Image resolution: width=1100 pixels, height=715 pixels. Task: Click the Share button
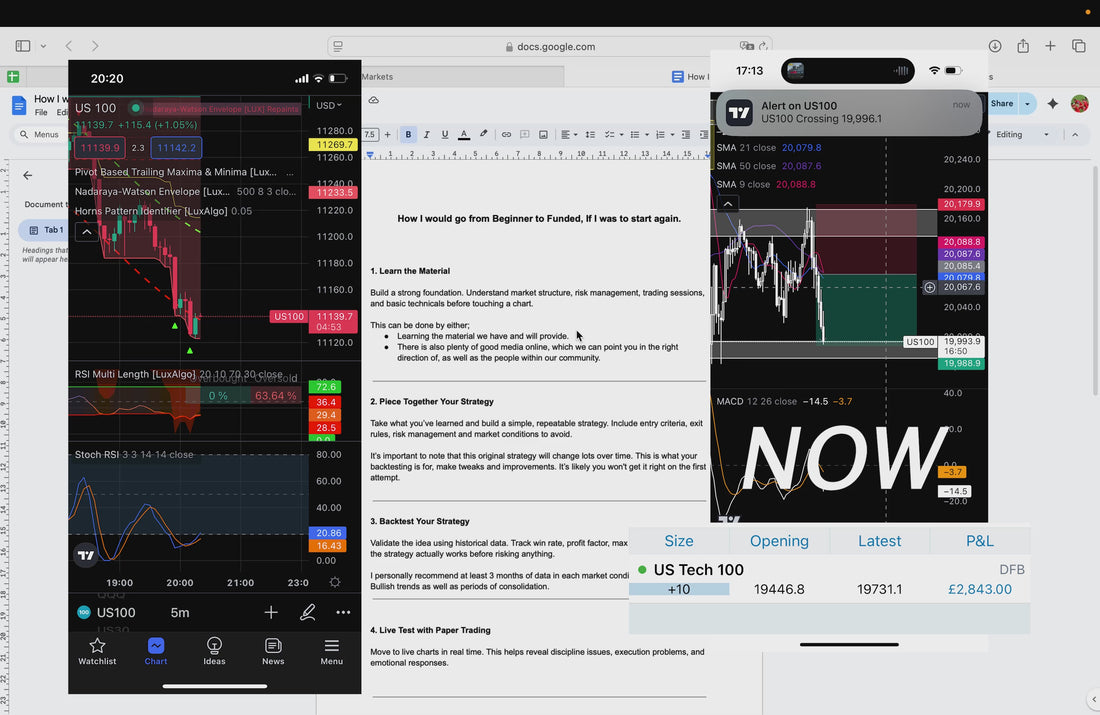pos(1001,103)
